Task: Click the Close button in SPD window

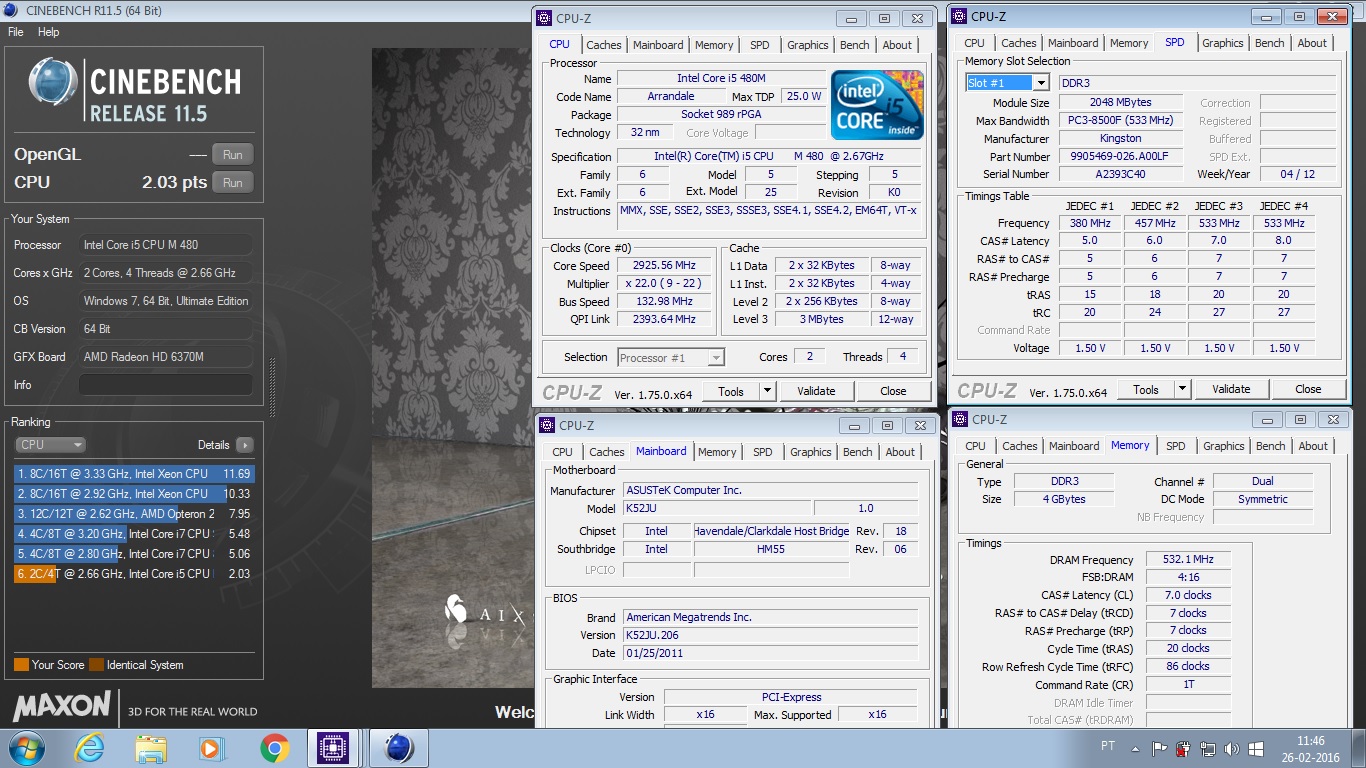Action: [x=1308, y=389]
